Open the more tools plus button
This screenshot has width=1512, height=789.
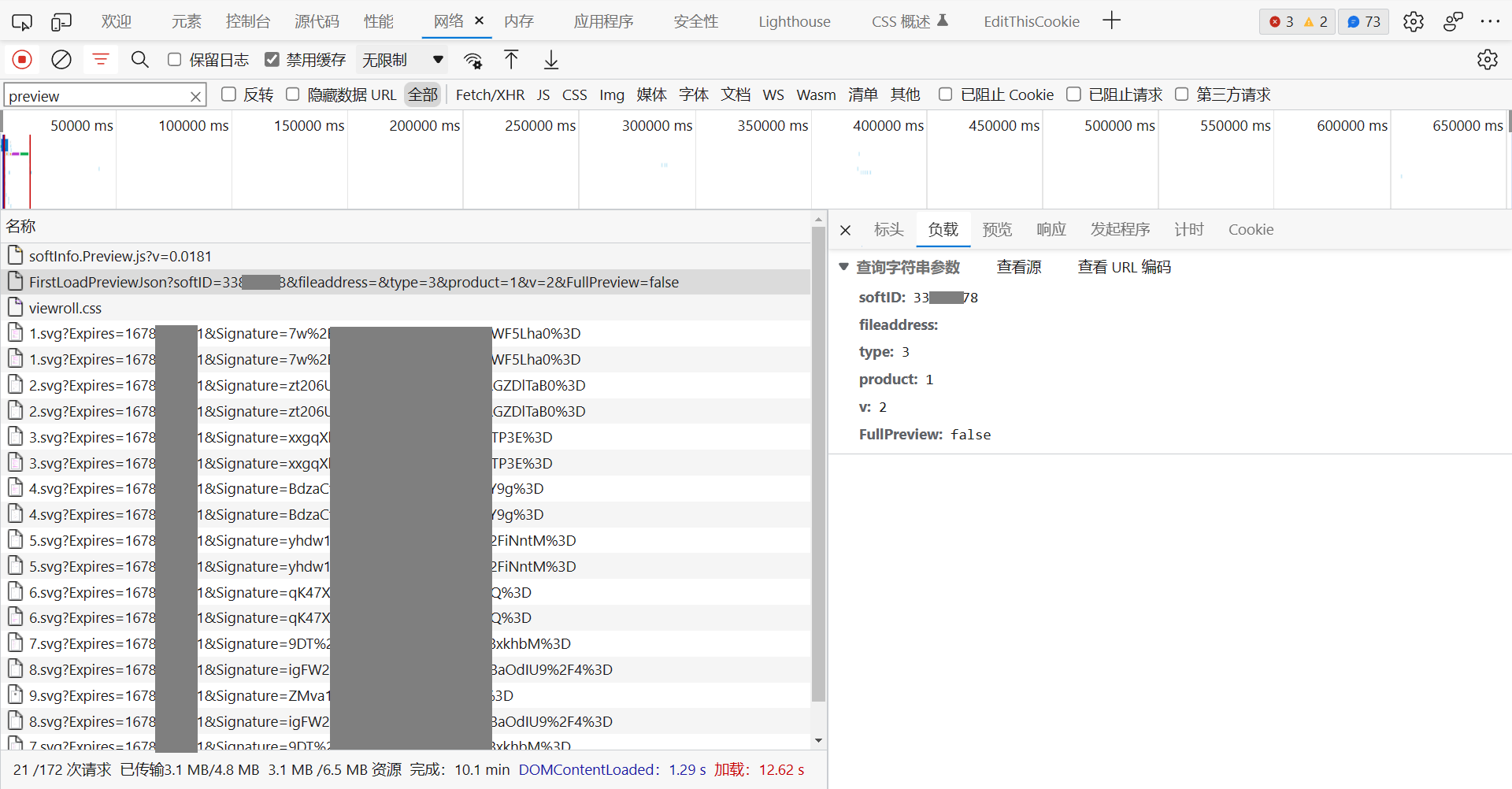(1111, 21)
